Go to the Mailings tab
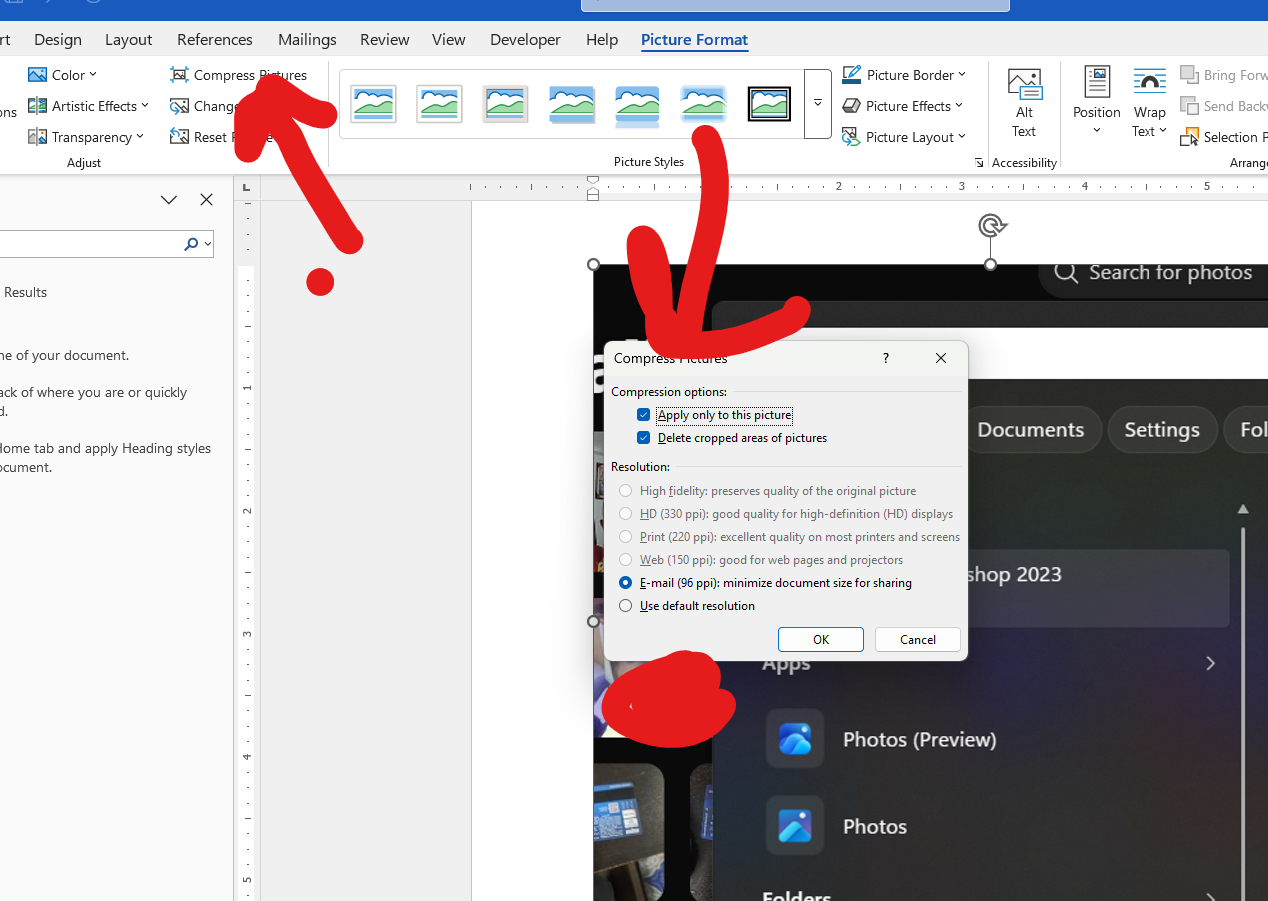 (x=307, y=40)
